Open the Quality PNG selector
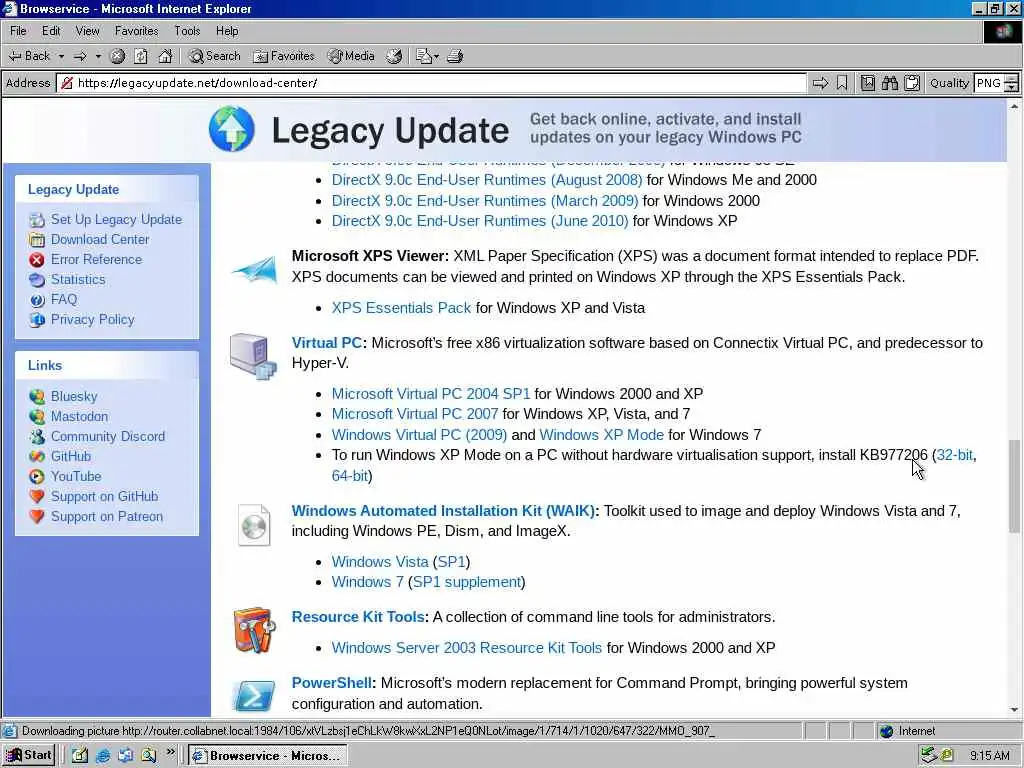Viewport: 1024px width, 768px height. (995, 83)
